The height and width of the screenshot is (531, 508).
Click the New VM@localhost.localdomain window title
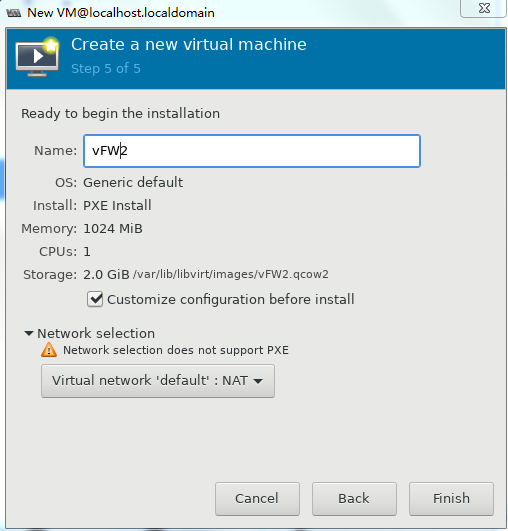tap(121, 13)
